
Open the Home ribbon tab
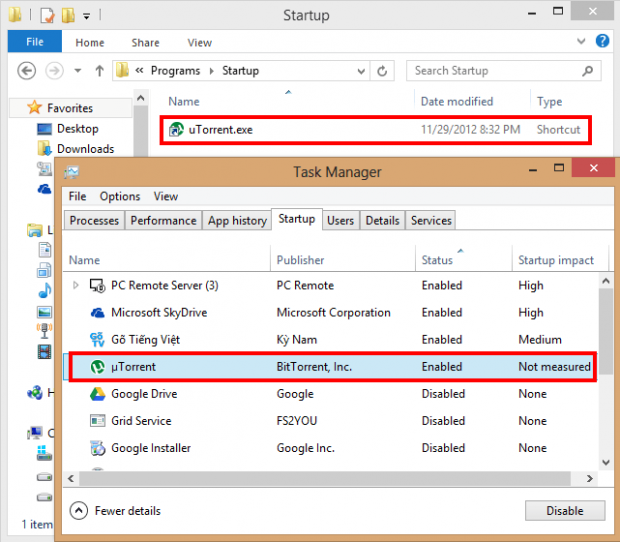click(90, 43)
